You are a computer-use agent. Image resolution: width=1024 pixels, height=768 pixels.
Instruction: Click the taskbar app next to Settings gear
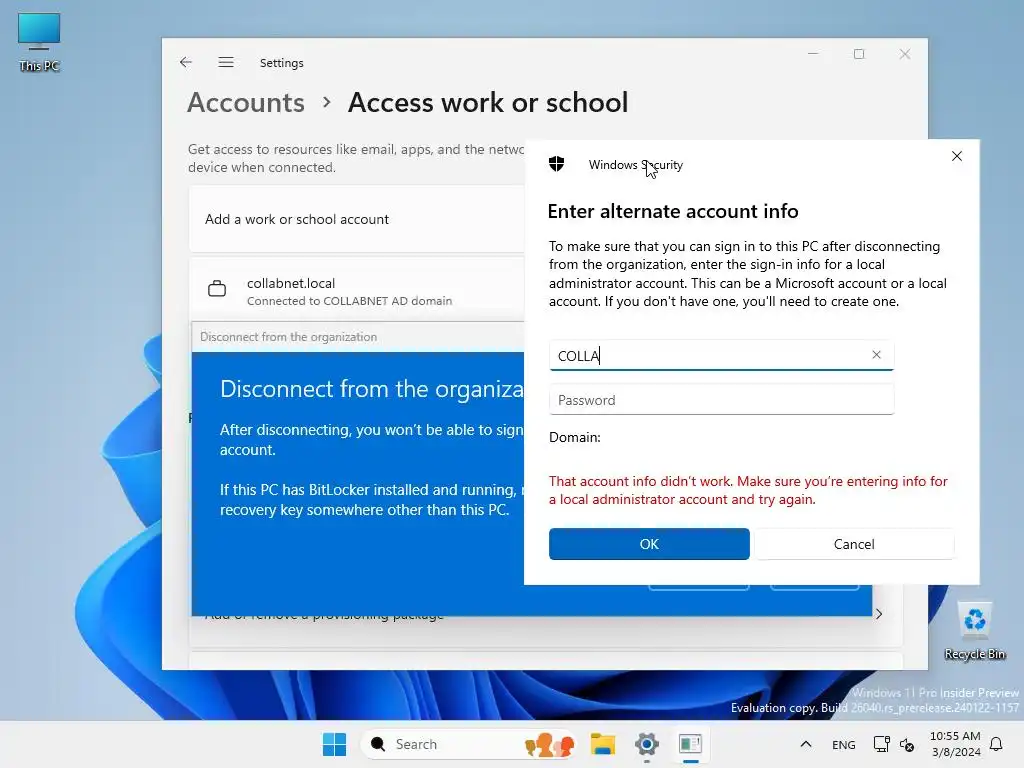click(690, 744)
